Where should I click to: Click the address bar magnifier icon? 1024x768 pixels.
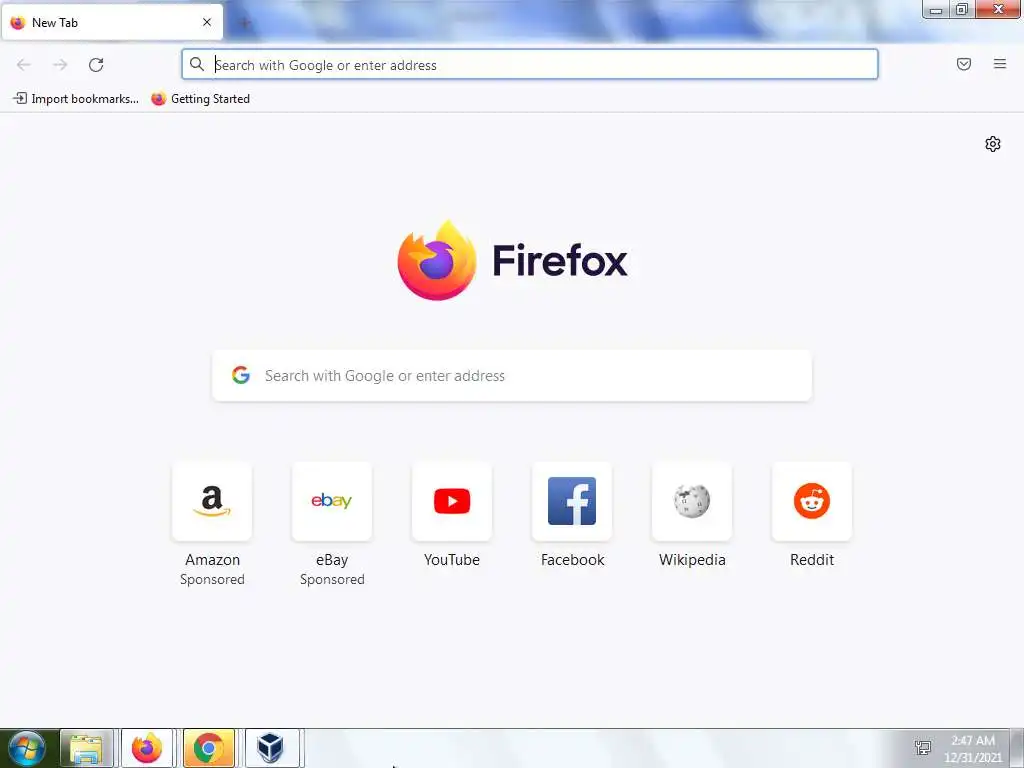(x=197, y=64)
